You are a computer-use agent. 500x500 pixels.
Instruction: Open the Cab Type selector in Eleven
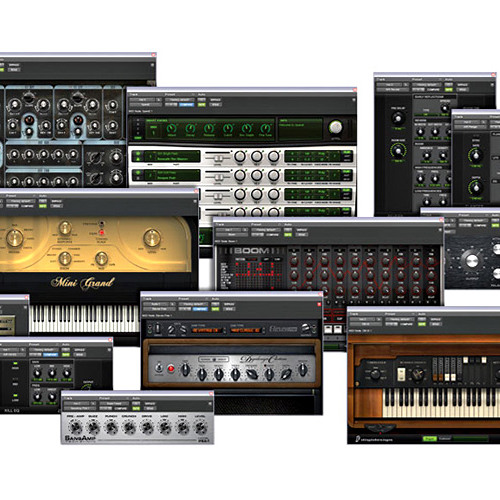click(x=245, y=330)
